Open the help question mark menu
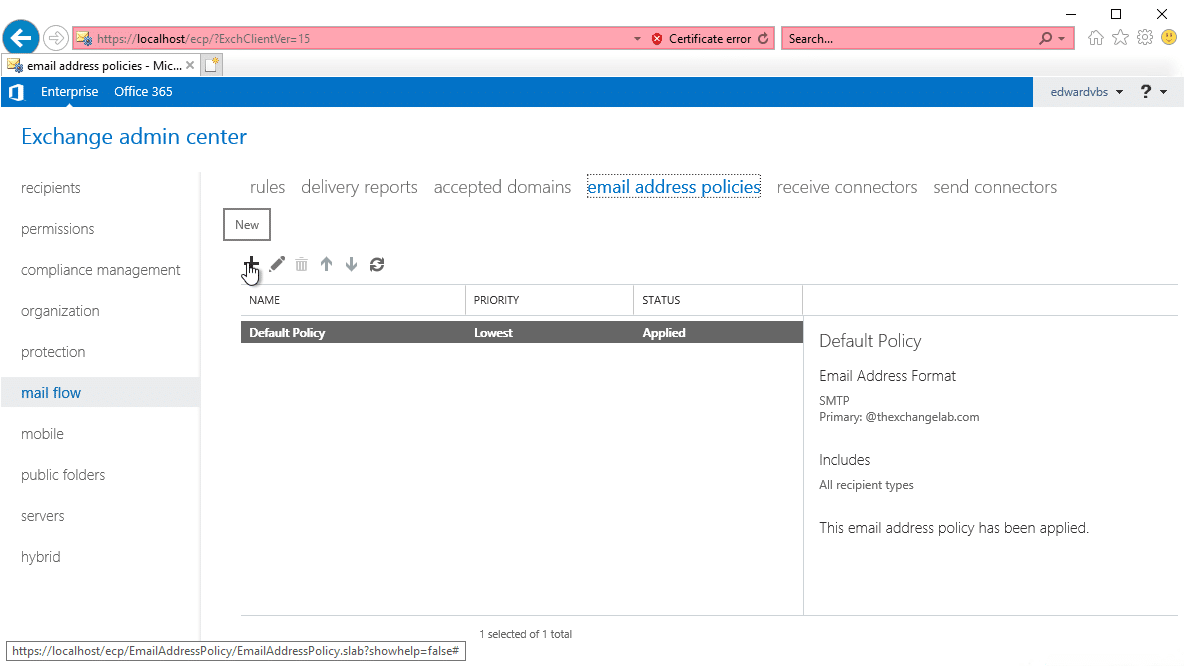Viewport: 1184px width, 666px height. pyautogui.click(x=1146, y=91)
